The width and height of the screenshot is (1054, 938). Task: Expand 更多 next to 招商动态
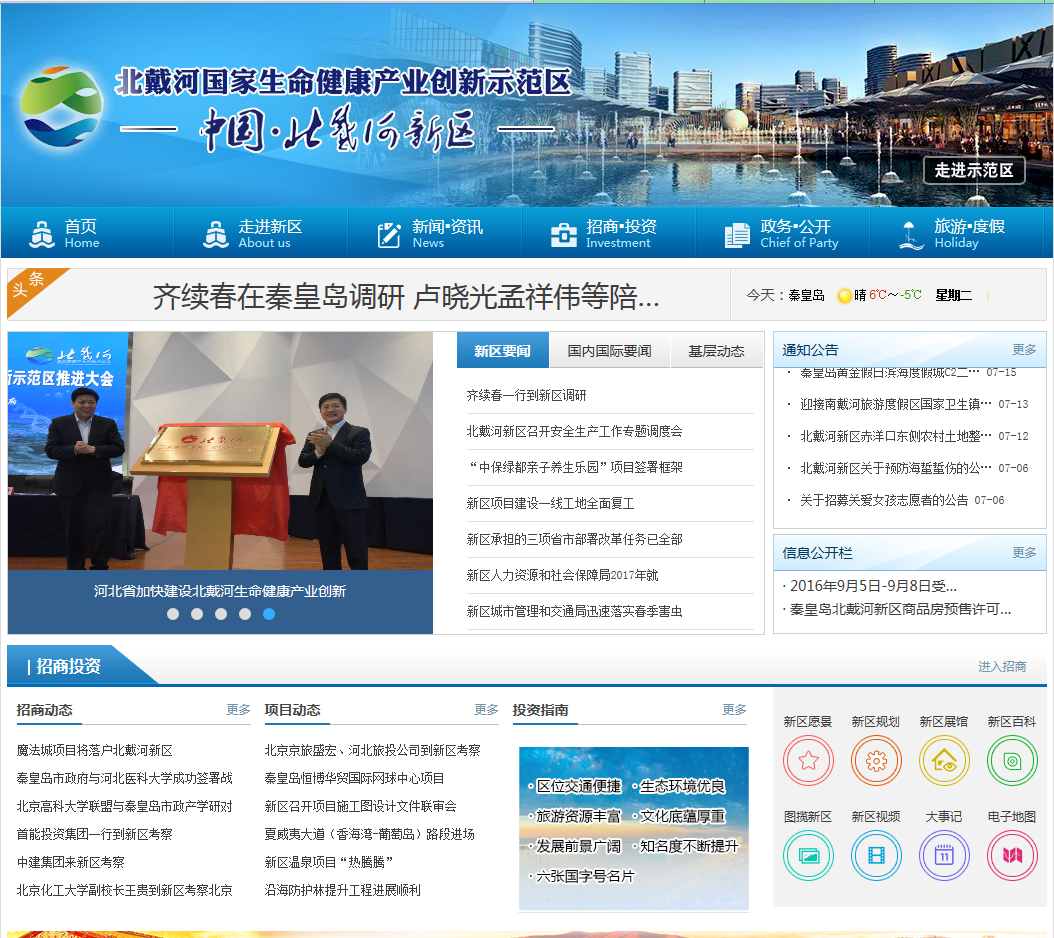(238, 710)
